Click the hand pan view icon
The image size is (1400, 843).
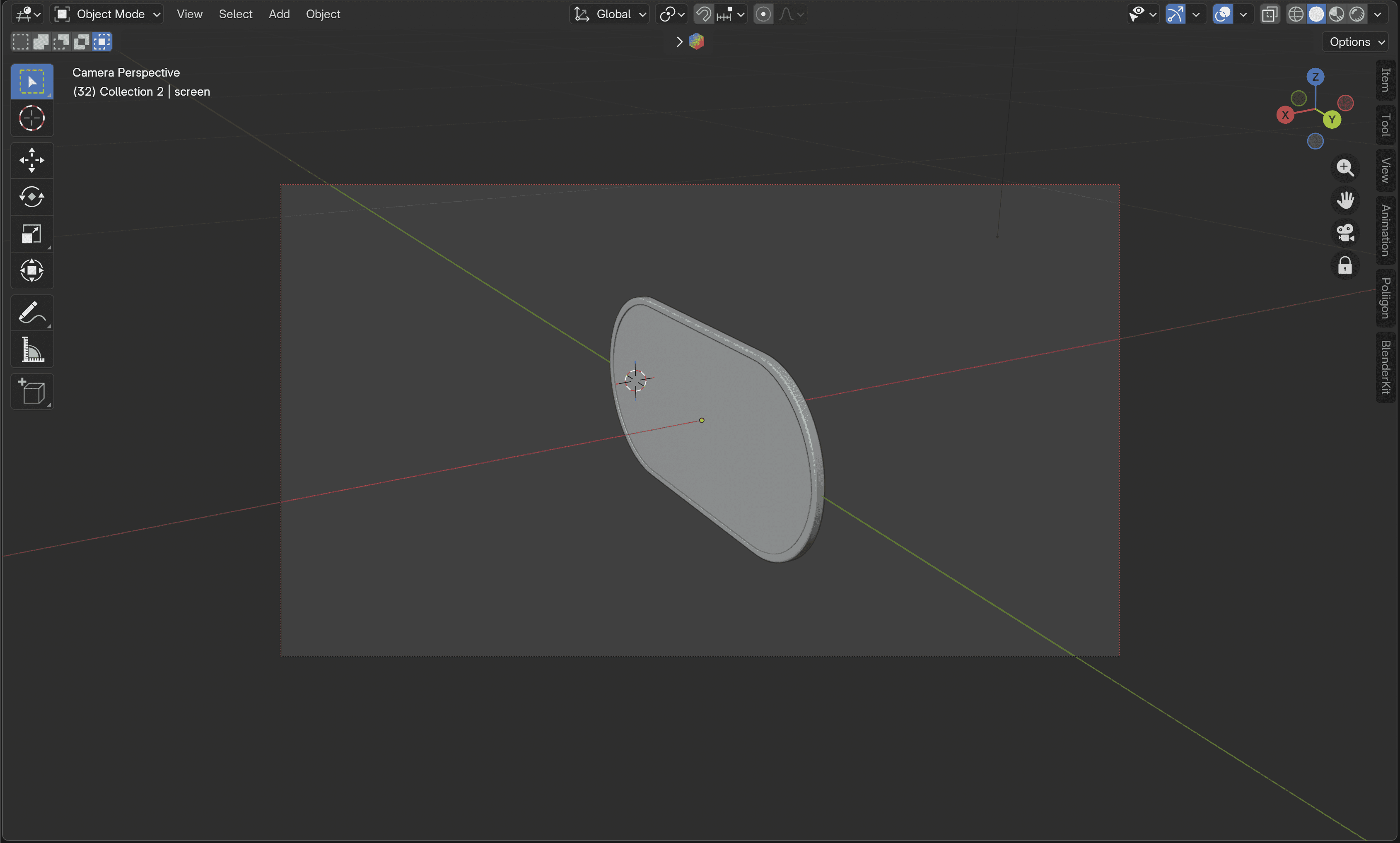click(1344, 200)
